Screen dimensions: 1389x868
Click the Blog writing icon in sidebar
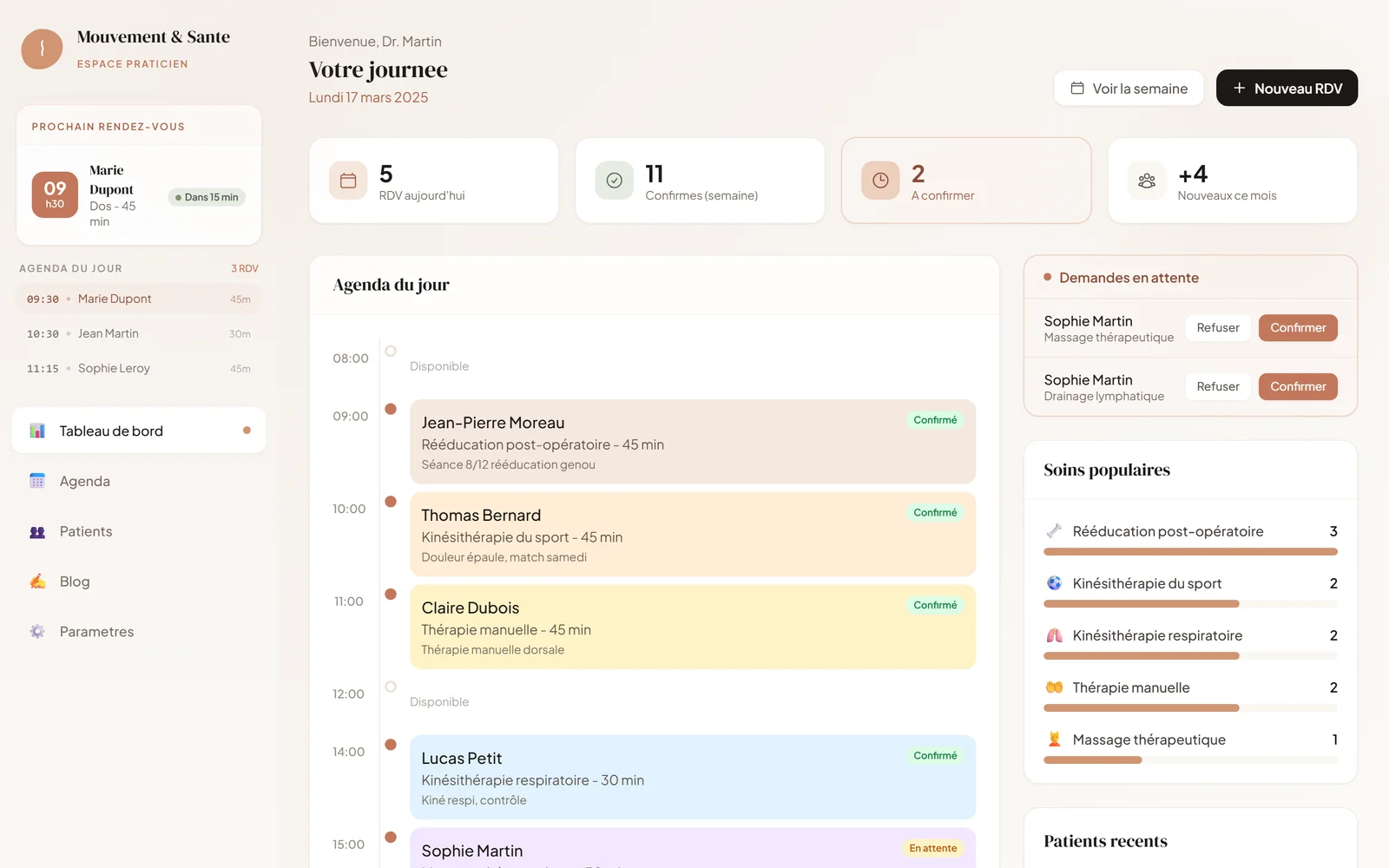(37, 582)
